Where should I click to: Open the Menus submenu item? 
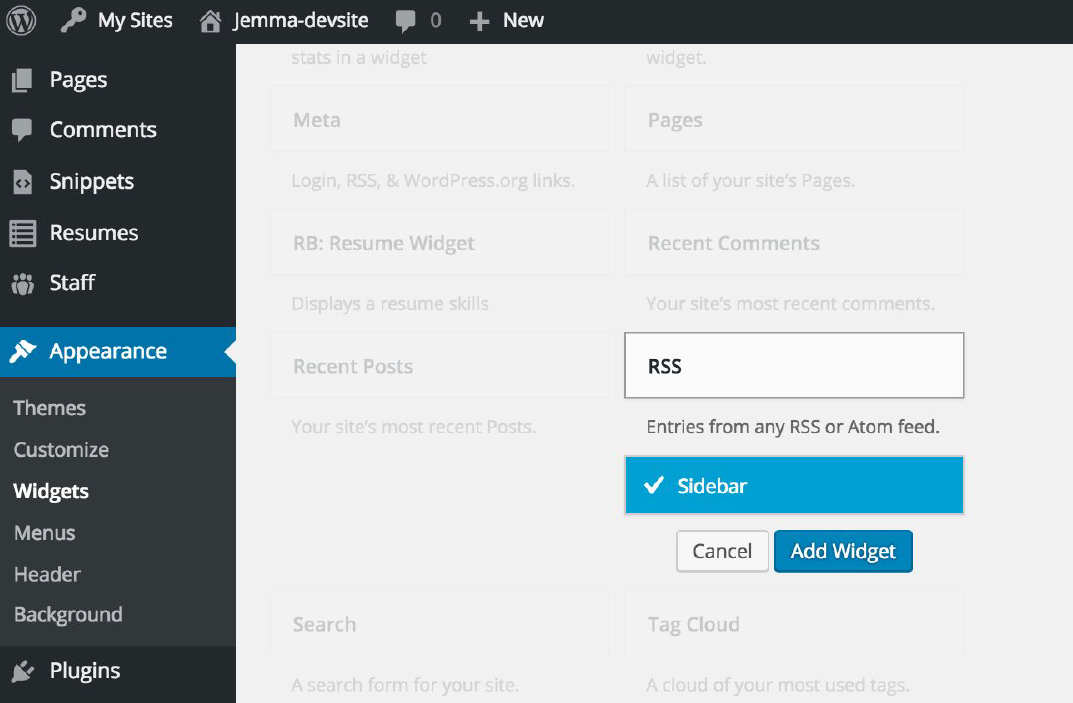(x=45, y=533)
